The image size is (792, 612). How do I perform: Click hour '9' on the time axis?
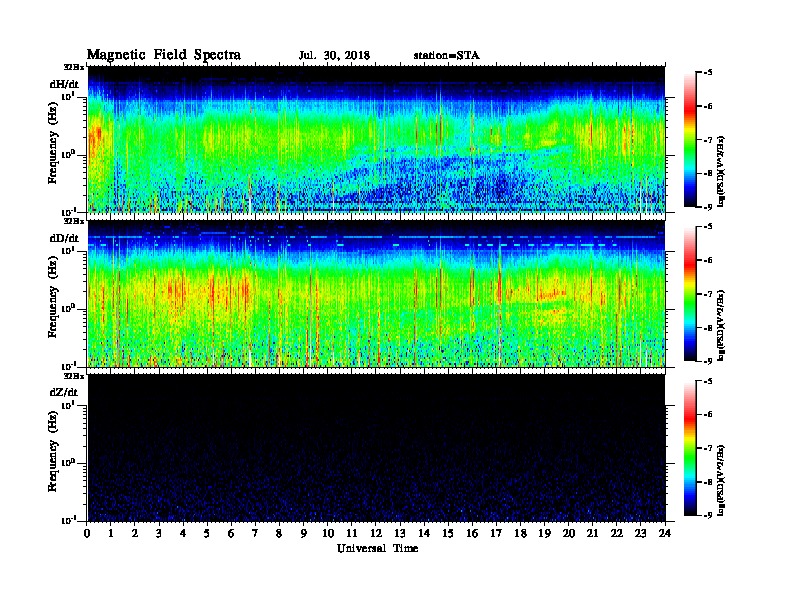[304, 533]
